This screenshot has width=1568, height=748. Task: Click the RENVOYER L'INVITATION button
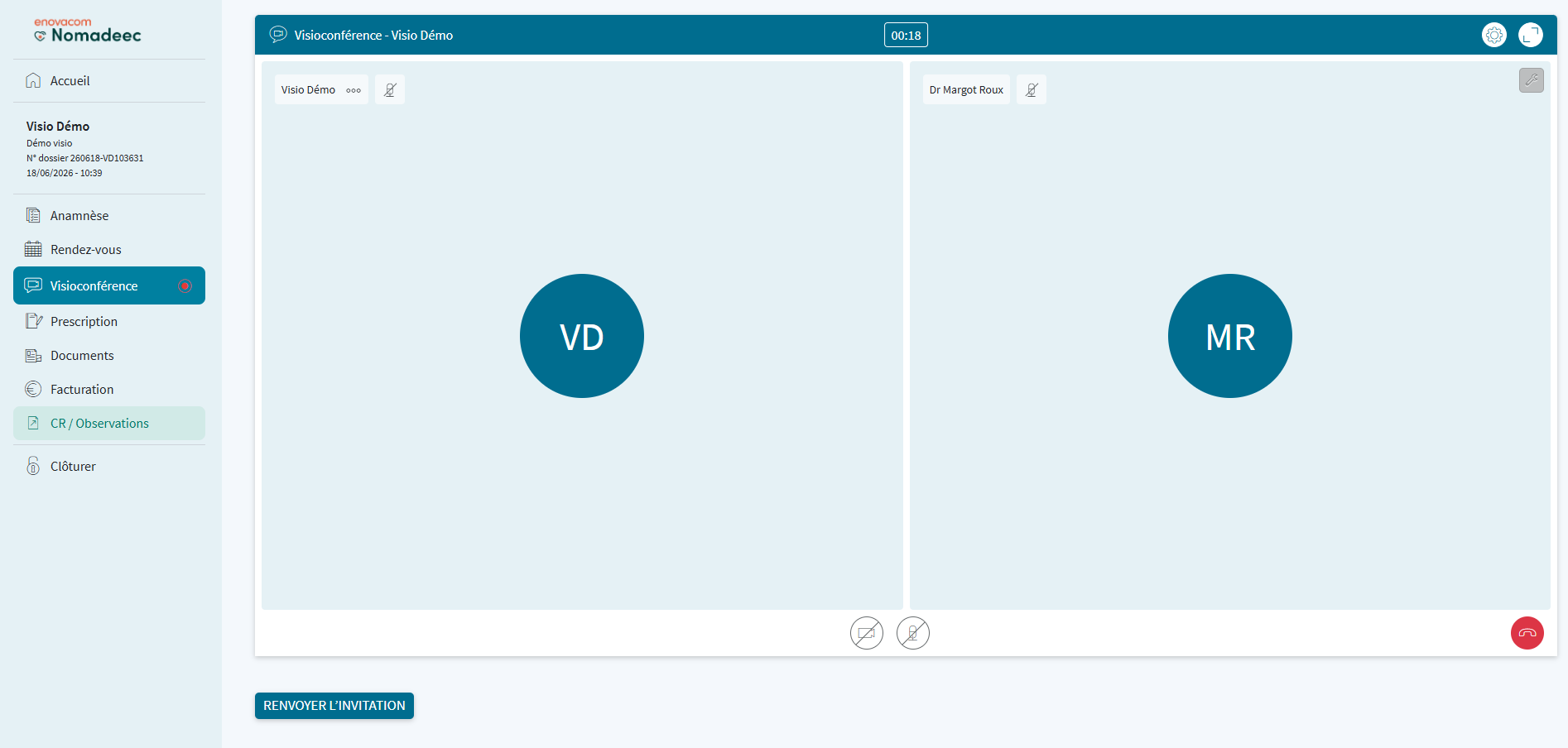coord(334,706)
